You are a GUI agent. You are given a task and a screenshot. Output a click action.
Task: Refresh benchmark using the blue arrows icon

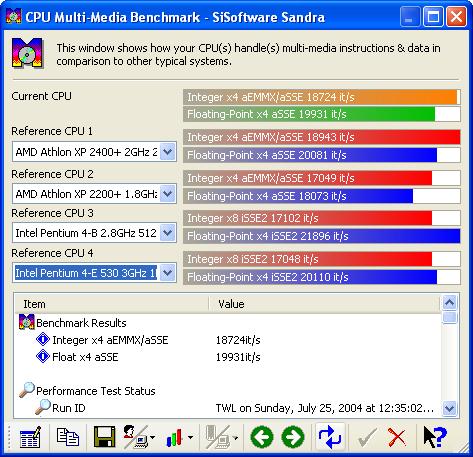coord(330,437)
